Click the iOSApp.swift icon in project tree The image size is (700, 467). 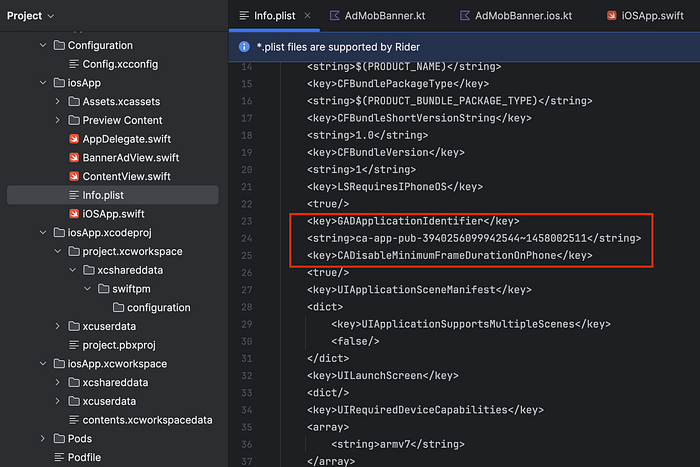tap(74, 214)
